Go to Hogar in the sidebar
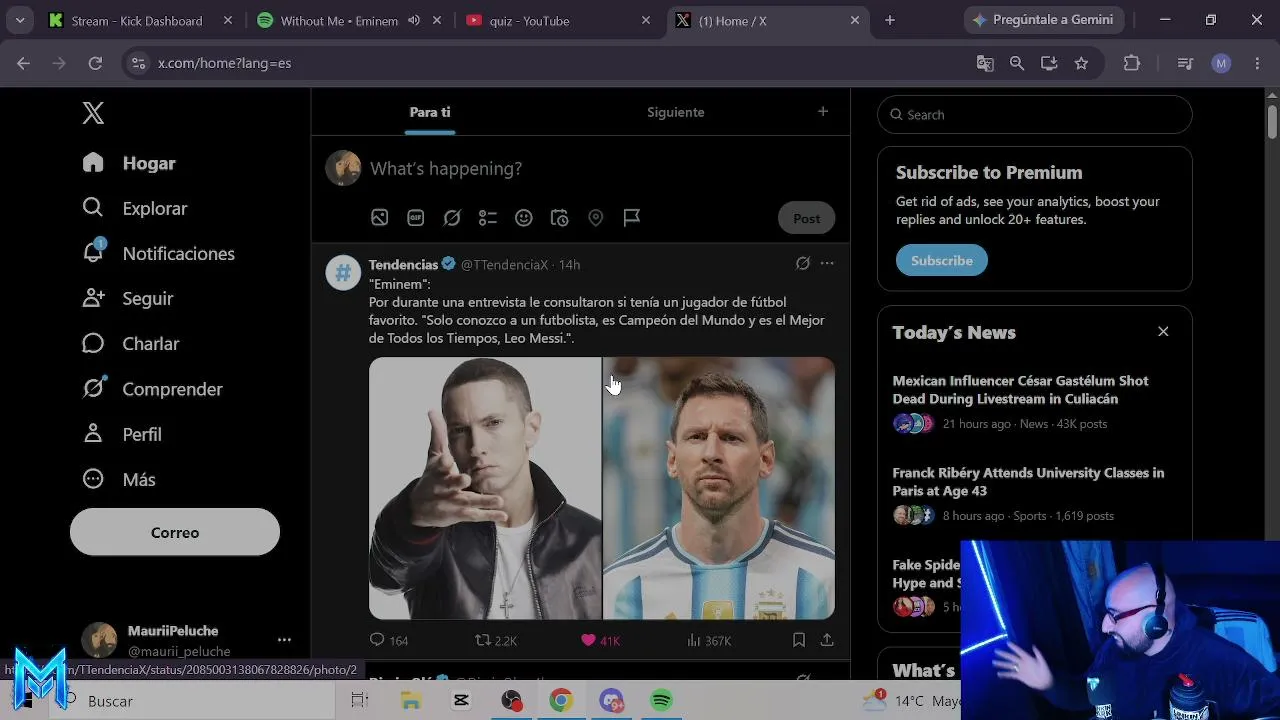The image size is (1280, 720). (x=129, y=164)
